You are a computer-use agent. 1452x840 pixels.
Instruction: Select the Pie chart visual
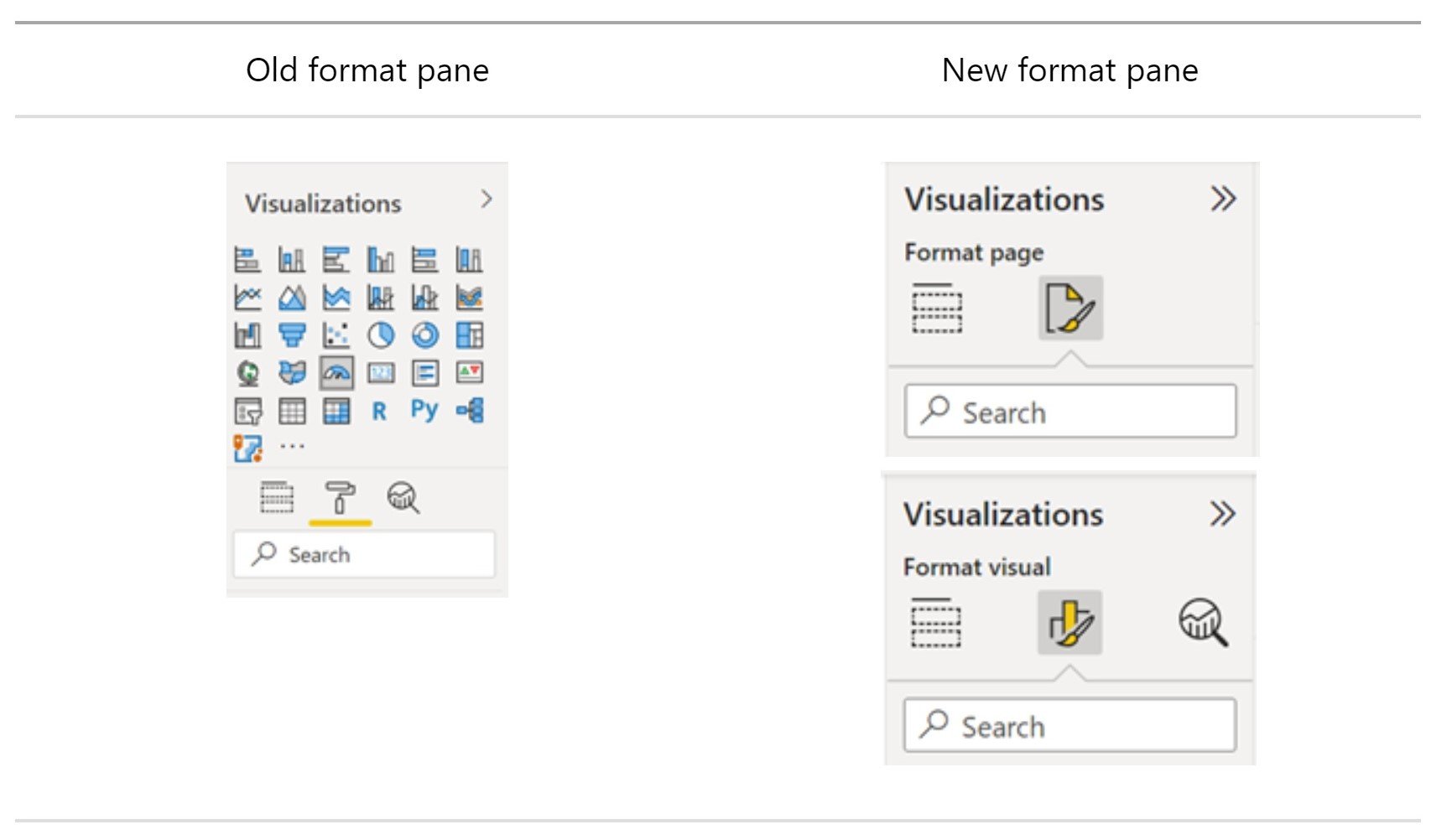click(382, 334)
